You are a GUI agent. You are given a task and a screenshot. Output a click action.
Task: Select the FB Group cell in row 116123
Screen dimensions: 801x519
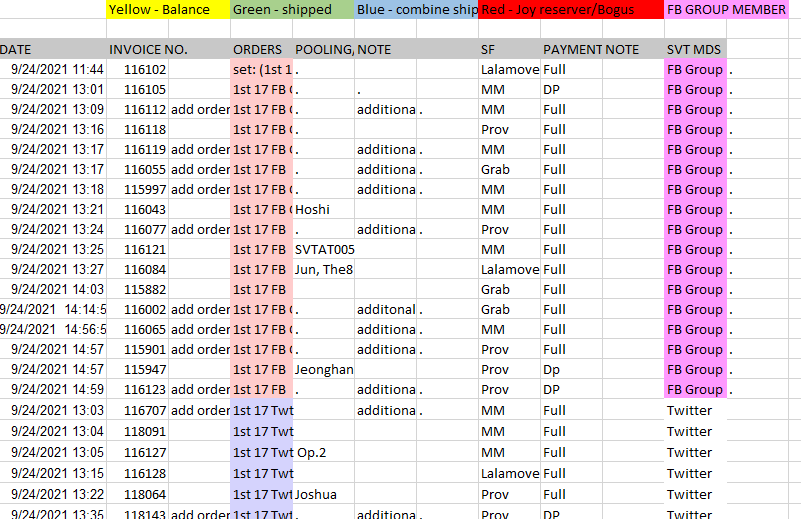click(695, 389)
